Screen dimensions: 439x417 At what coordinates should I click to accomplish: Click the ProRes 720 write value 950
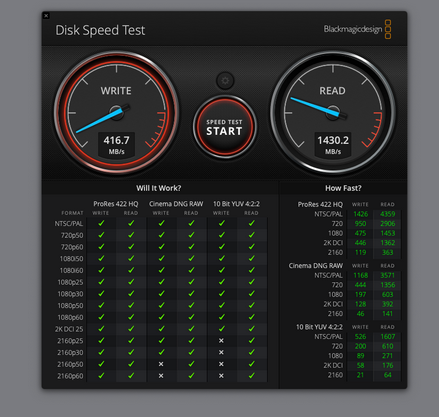(x=360, y=224)
